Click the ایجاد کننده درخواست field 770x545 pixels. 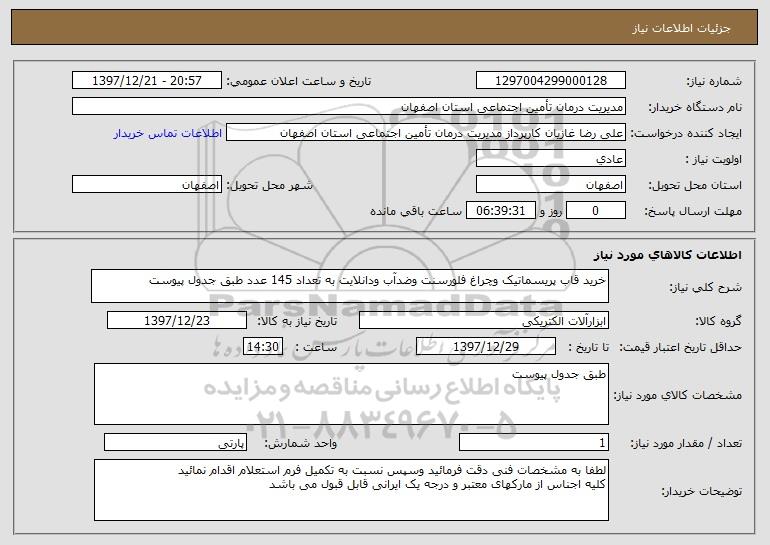point(426,133)
